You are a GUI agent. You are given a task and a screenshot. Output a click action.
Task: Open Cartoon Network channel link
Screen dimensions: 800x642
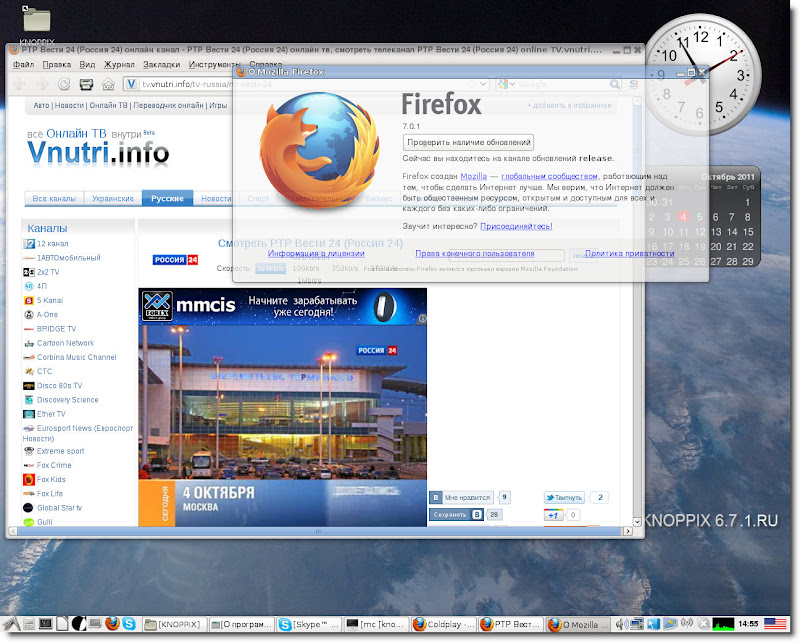pos(65,343)
